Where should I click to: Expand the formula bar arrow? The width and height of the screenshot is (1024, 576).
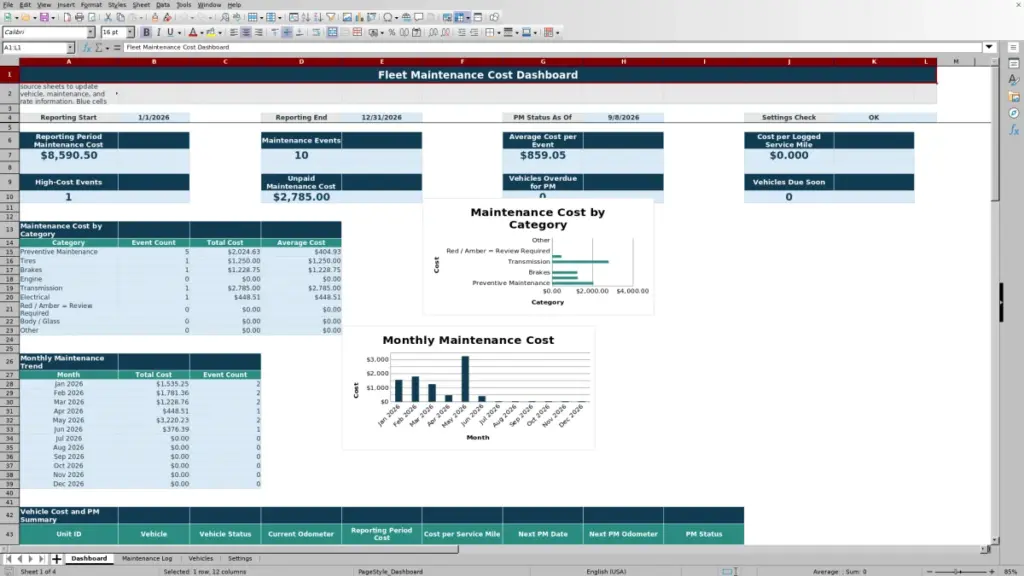click(x=989, y=47)
